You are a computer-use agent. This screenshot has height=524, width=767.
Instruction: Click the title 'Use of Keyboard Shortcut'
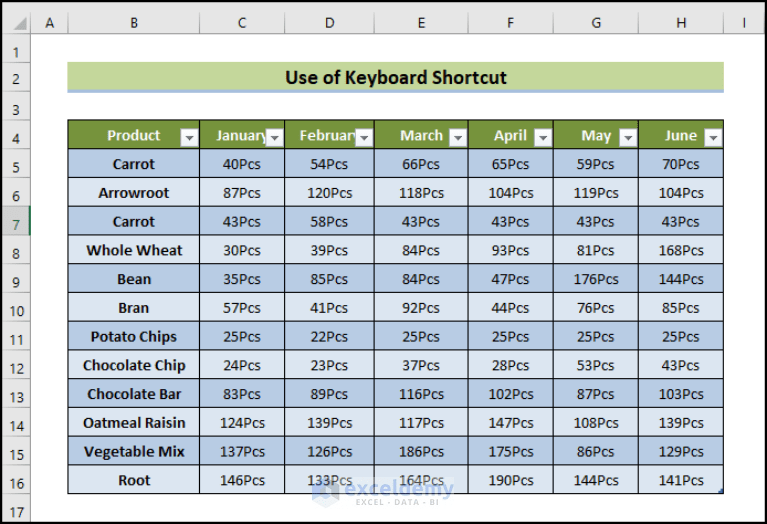(396, 77)
